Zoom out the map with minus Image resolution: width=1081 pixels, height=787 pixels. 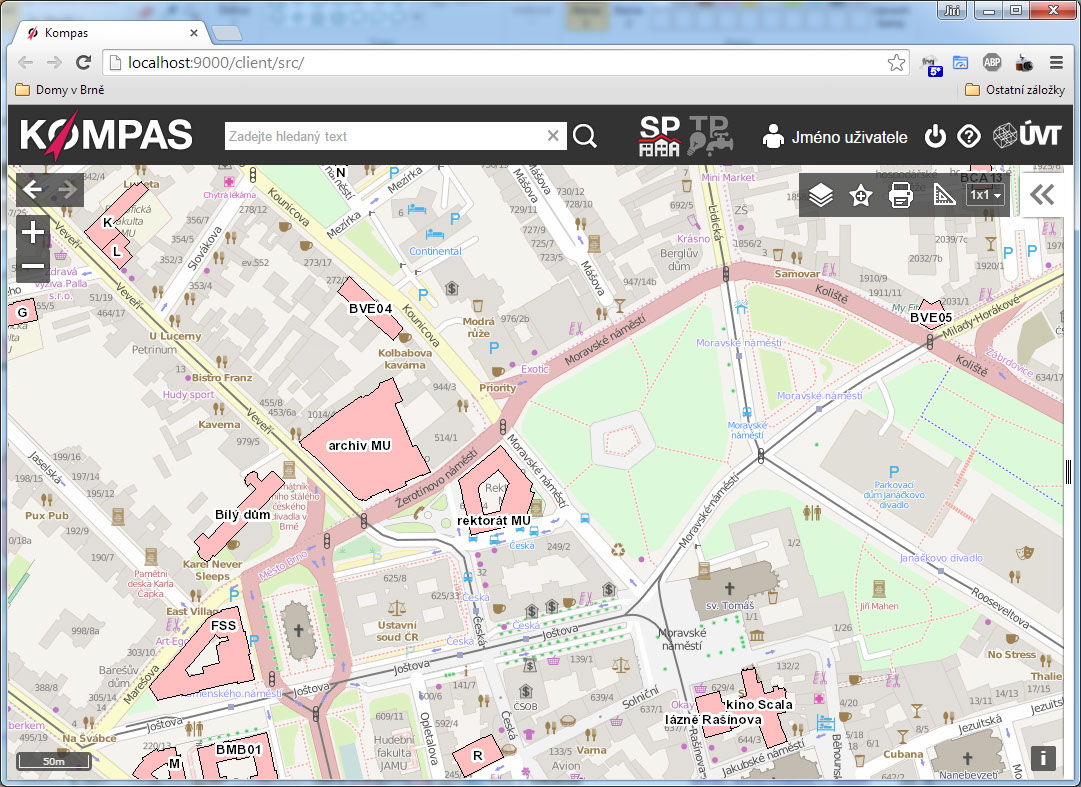[34, 266]
